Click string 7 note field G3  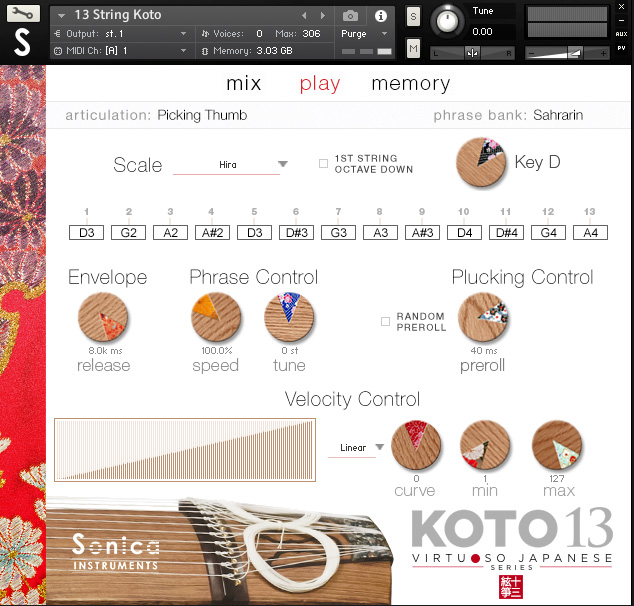point(339,232)
